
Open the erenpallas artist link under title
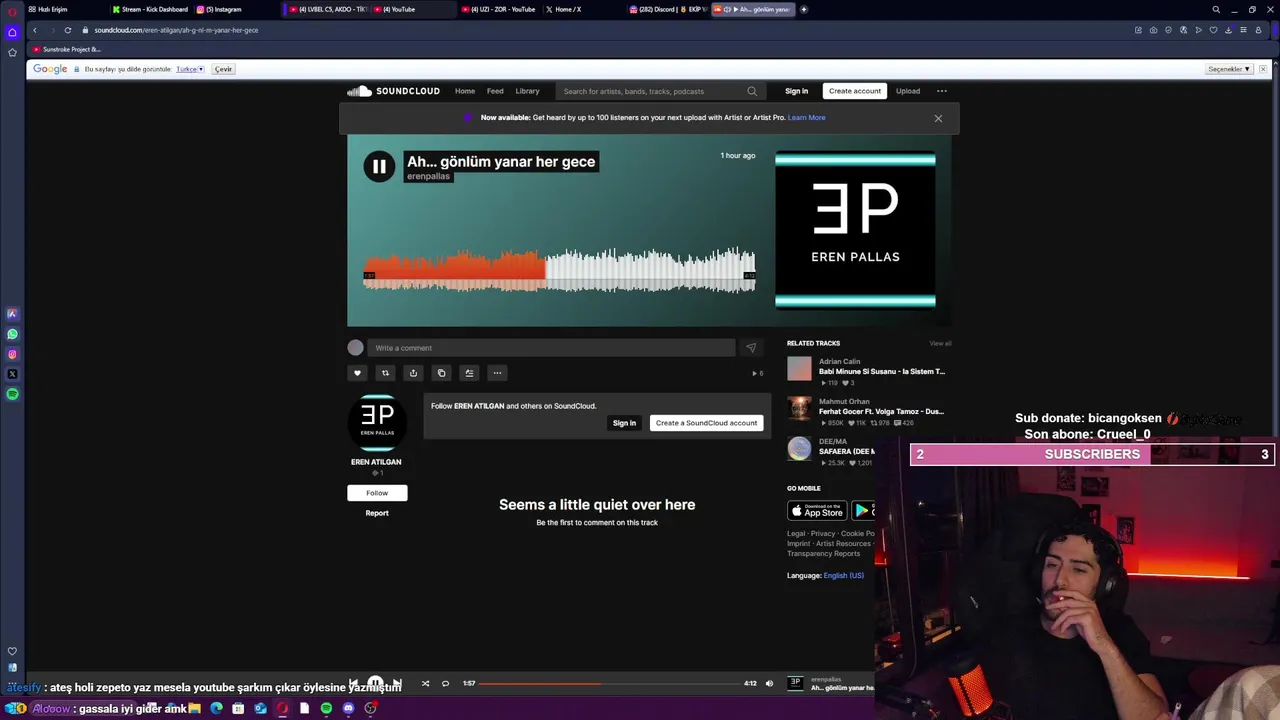click(428, 176)
